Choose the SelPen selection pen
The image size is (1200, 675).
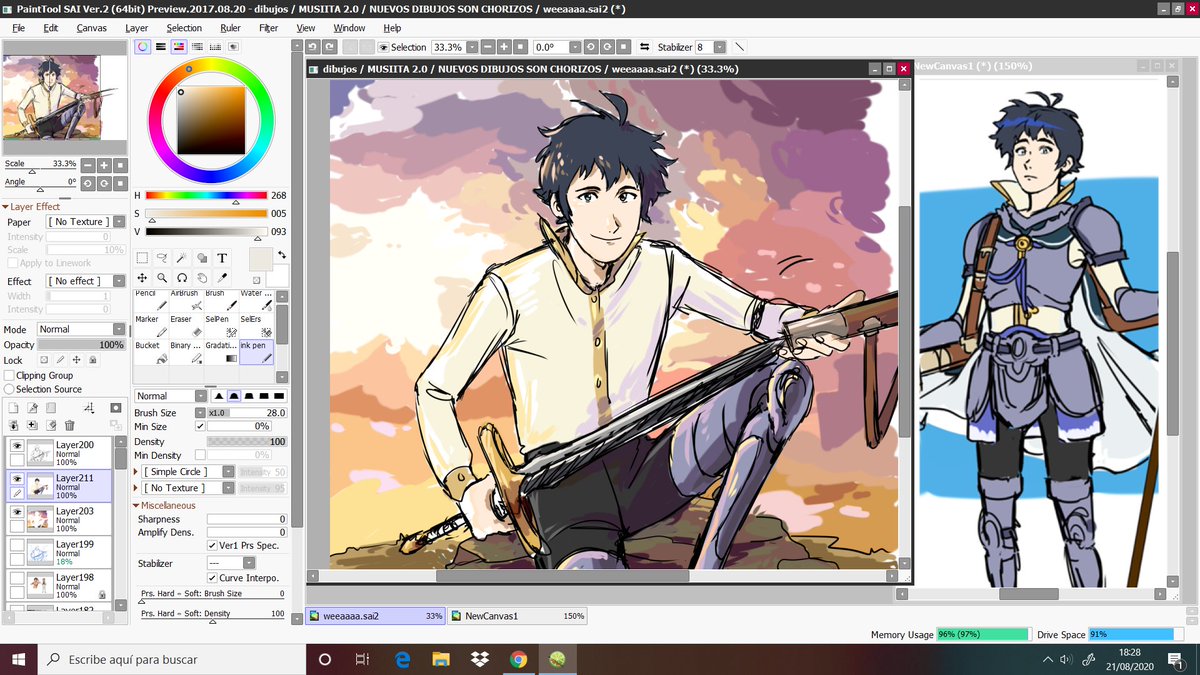click(221, 326)
